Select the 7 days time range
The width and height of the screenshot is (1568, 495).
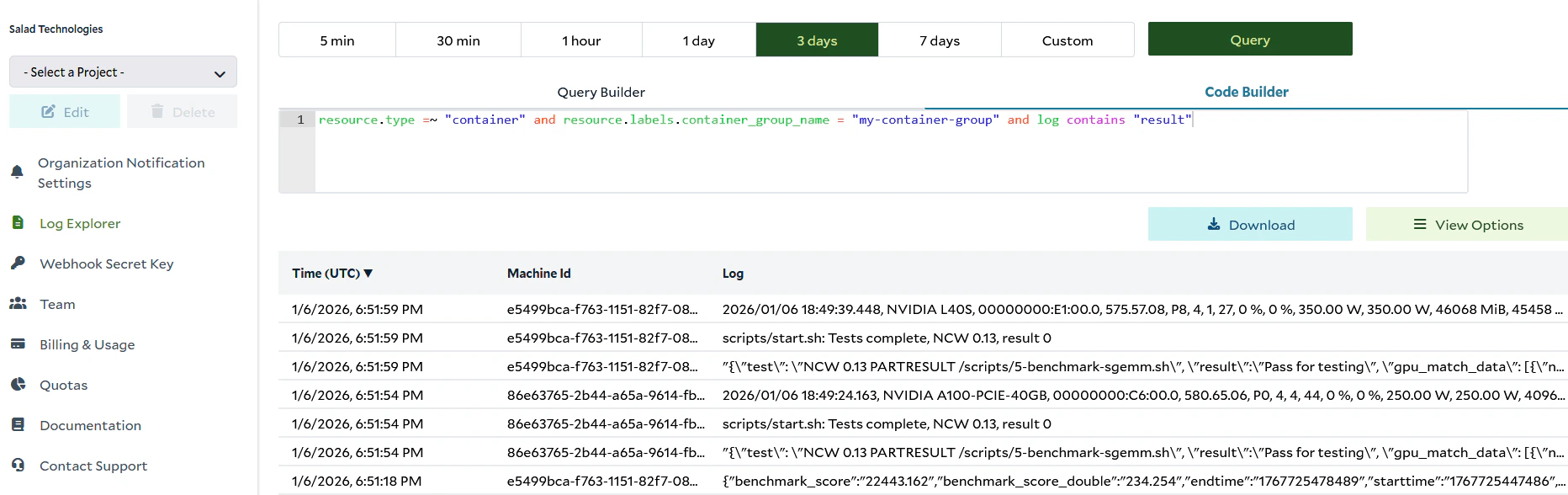point(940,40)
